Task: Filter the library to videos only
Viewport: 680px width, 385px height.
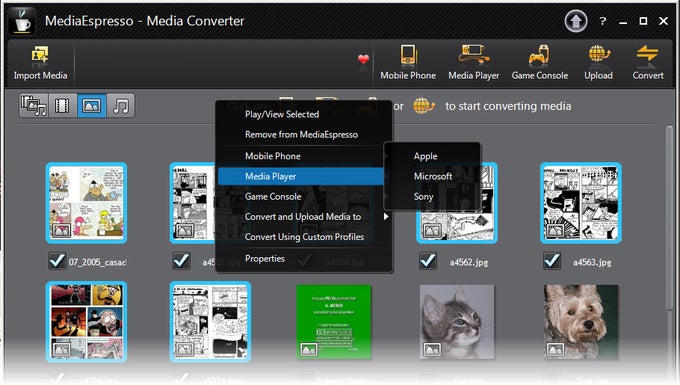Action: pyautogui.click(x=62, y=105)
